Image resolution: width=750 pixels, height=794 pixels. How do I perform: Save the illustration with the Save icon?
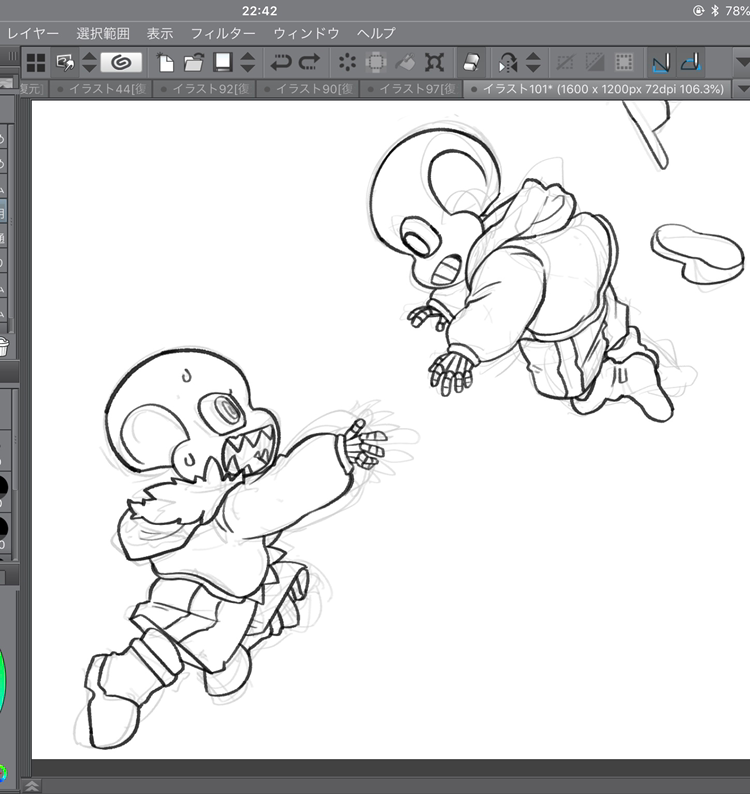(223, 63)
